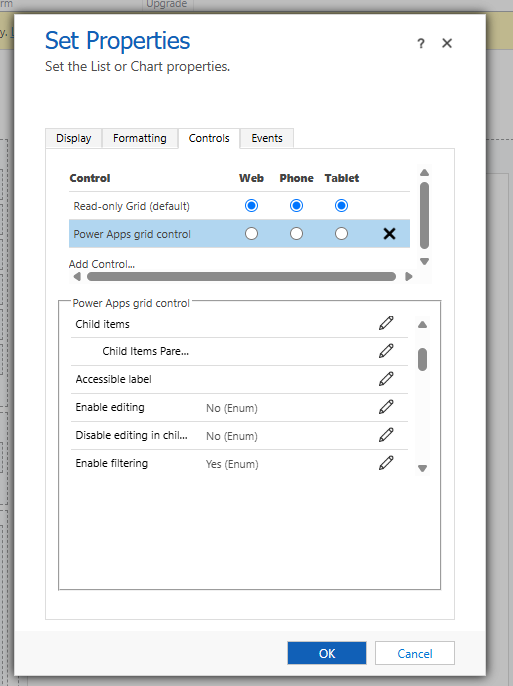Open the help question mark icon
This screenshot has width=513, height=686.
click(421, 43)
